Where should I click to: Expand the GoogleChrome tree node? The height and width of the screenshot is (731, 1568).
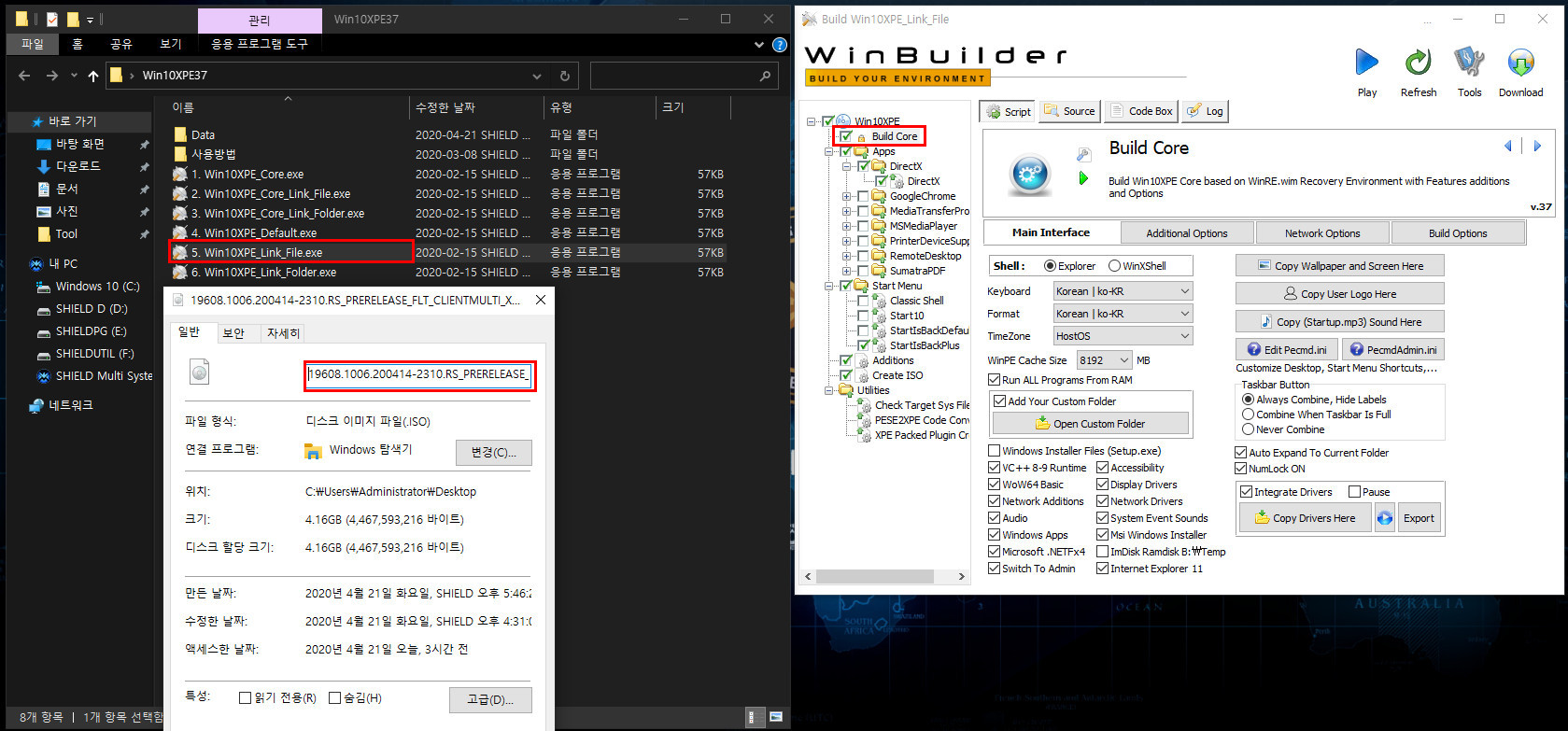coord(847,196)
